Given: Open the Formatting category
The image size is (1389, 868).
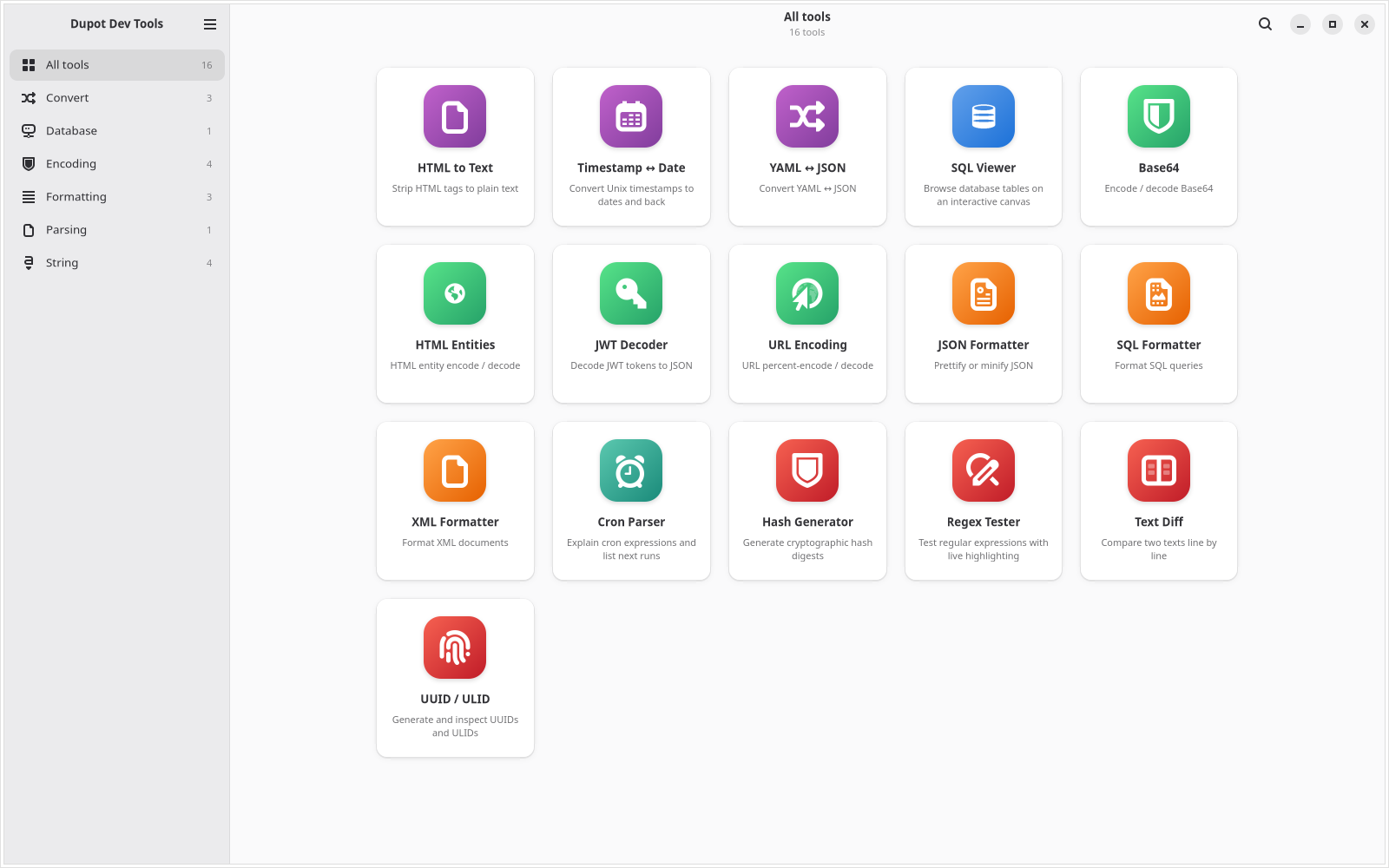Looking at the screenshot, I should [x=117, y=197].
